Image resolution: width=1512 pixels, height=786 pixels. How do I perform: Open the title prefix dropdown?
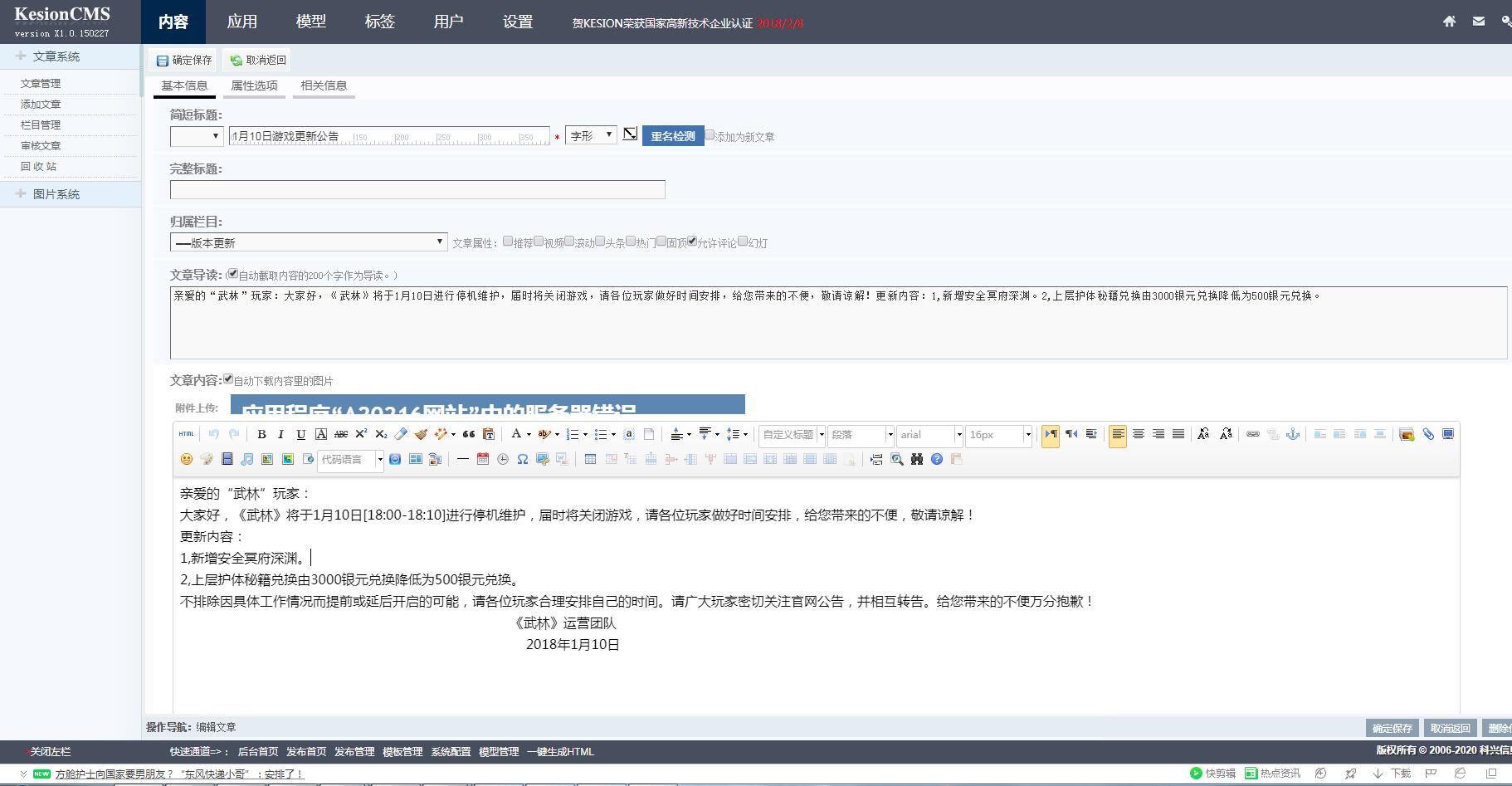tap(197, 136)
